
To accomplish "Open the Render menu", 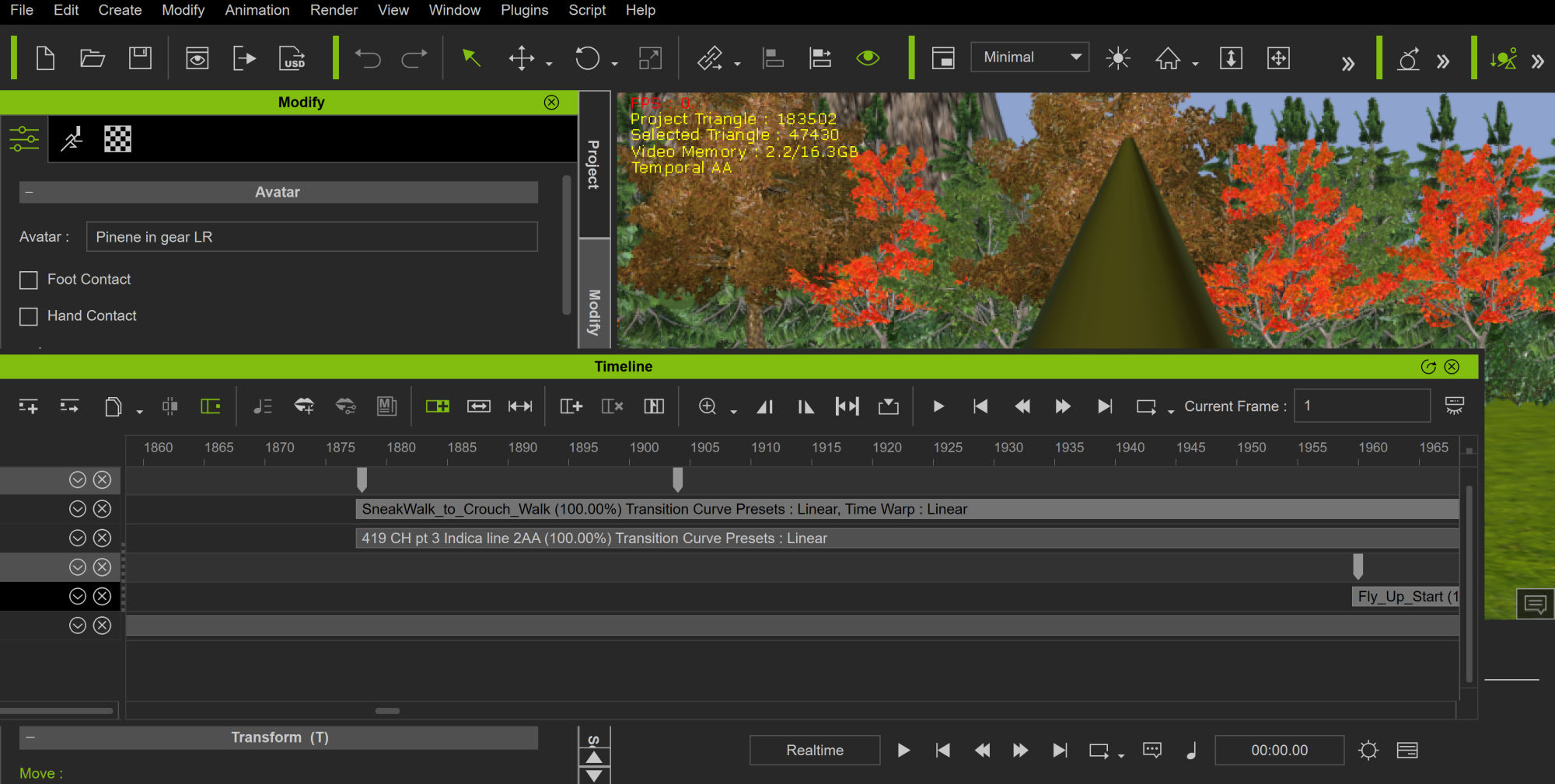I will [x=334, y=10].
